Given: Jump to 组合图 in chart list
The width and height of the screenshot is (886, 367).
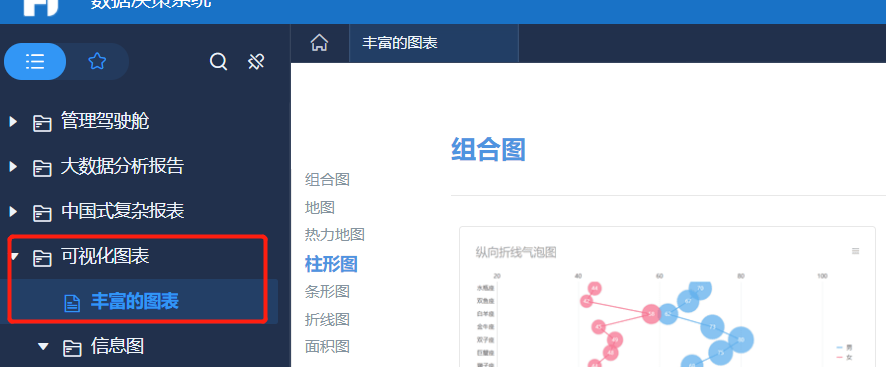Looking at the screenshot, I should [328, 180].
